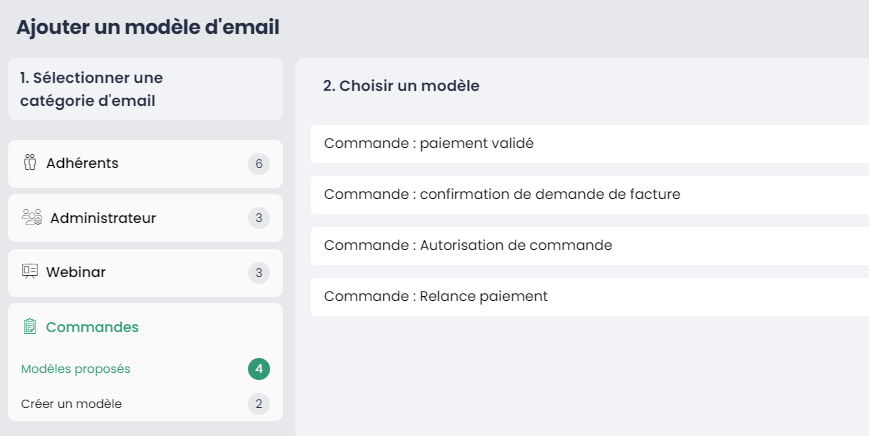The width and height of the screenshot is (869, 436).
Task: Click the green badge showing 4
Action: click(x=259, y=369)
